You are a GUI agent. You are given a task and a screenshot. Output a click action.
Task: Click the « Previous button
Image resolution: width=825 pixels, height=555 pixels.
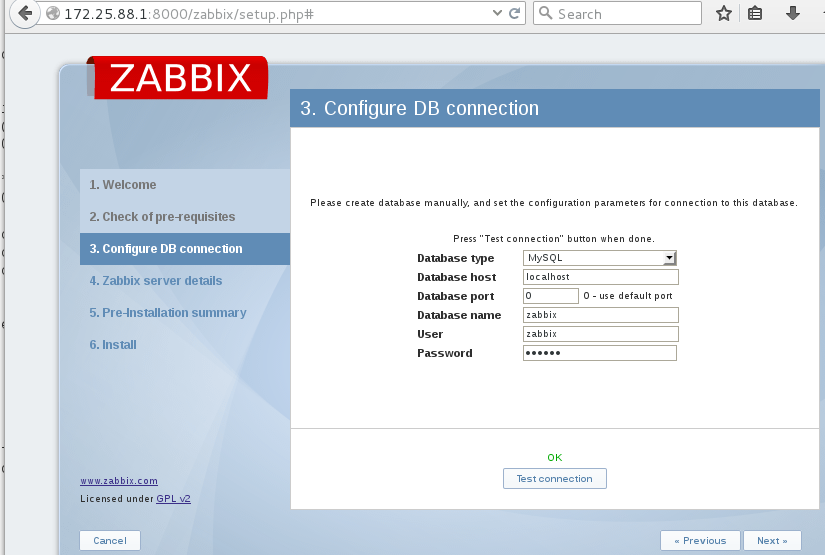700,540
